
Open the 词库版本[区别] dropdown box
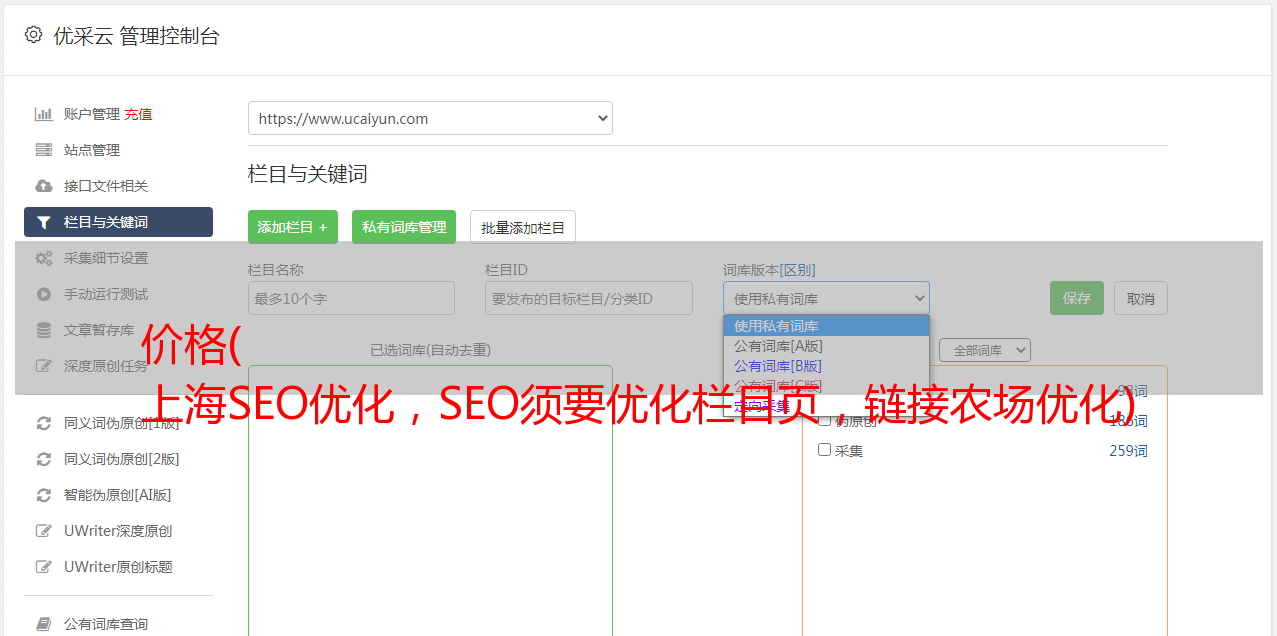(826, 298)
